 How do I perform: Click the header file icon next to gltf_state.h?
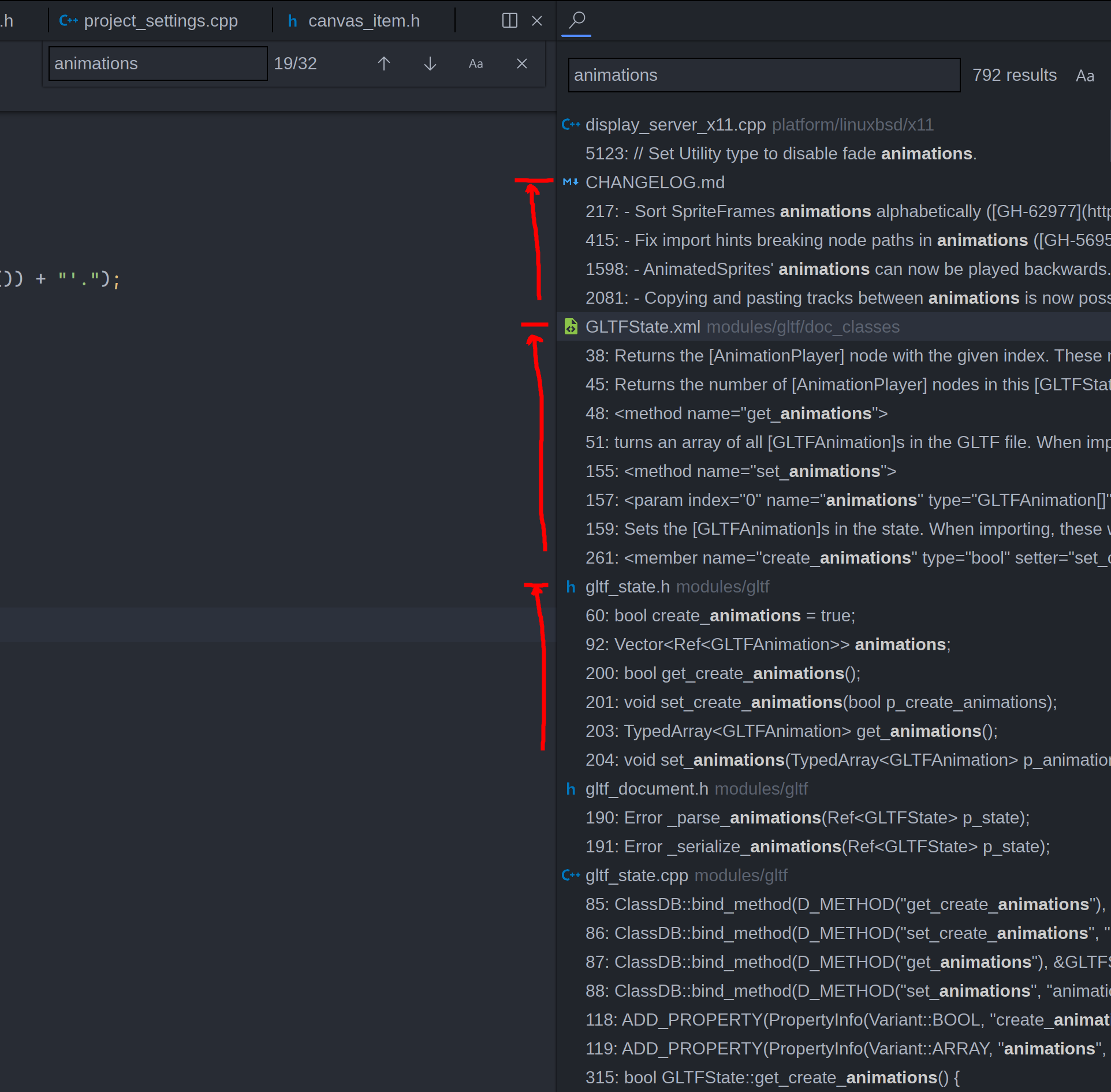pyautogui.click(x=571, y=587)
